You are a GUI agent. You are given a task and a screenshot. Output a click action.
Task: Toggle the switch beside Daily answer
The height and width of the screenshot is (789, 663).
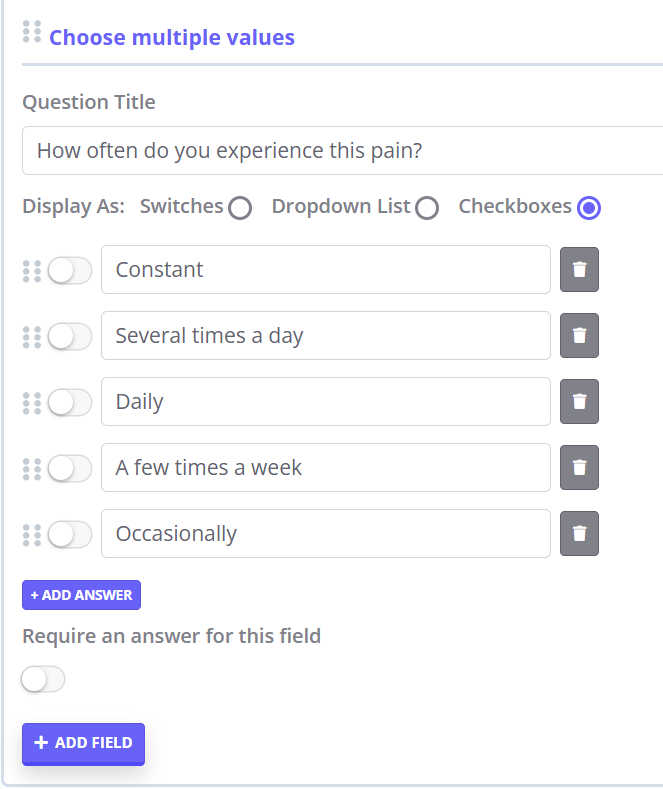(x=70, y=403)
